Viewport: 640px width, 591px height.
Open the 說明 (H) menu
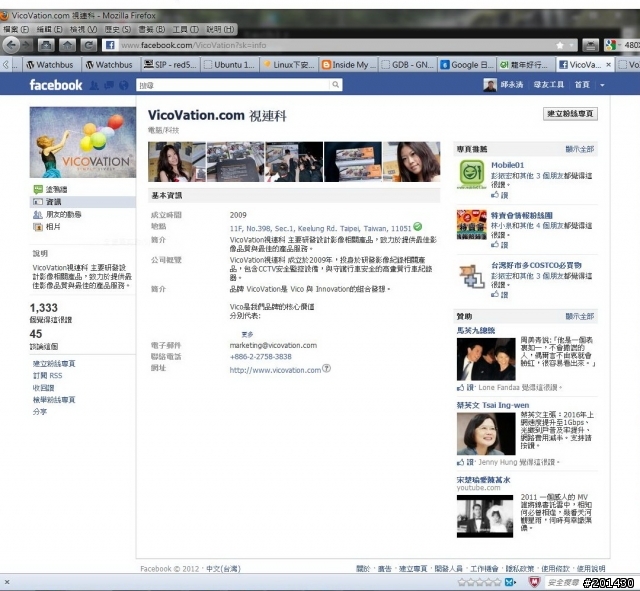[220, 29]
